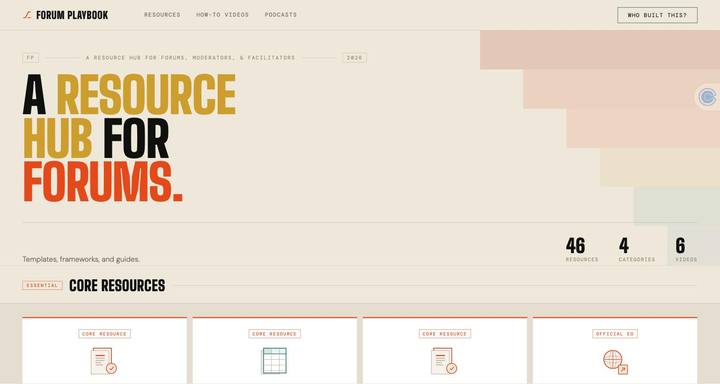720x384 pixels.
Task: Click the 2026 year badge
Action: coord(354,58)
